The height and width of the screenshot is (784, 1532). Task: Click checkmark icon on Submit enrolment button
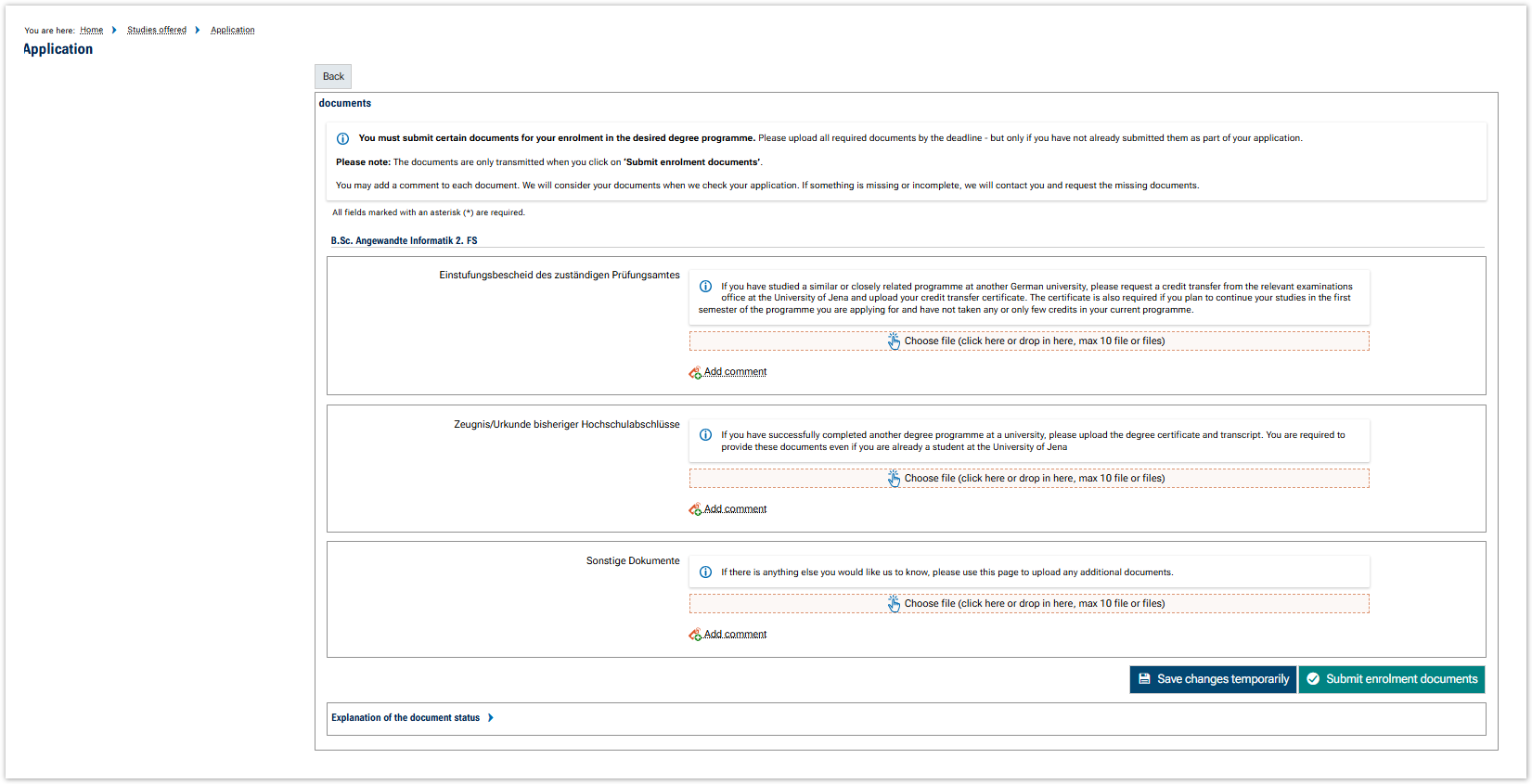tap(1313, 679)
